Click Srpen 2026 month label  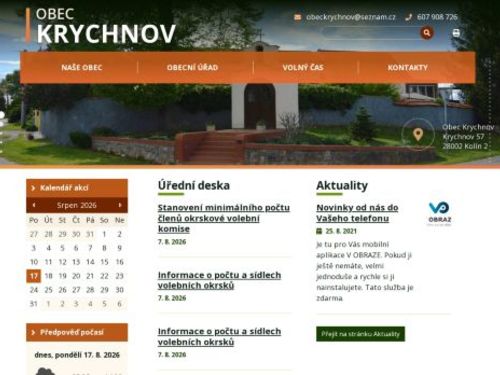tap(77, 205)
